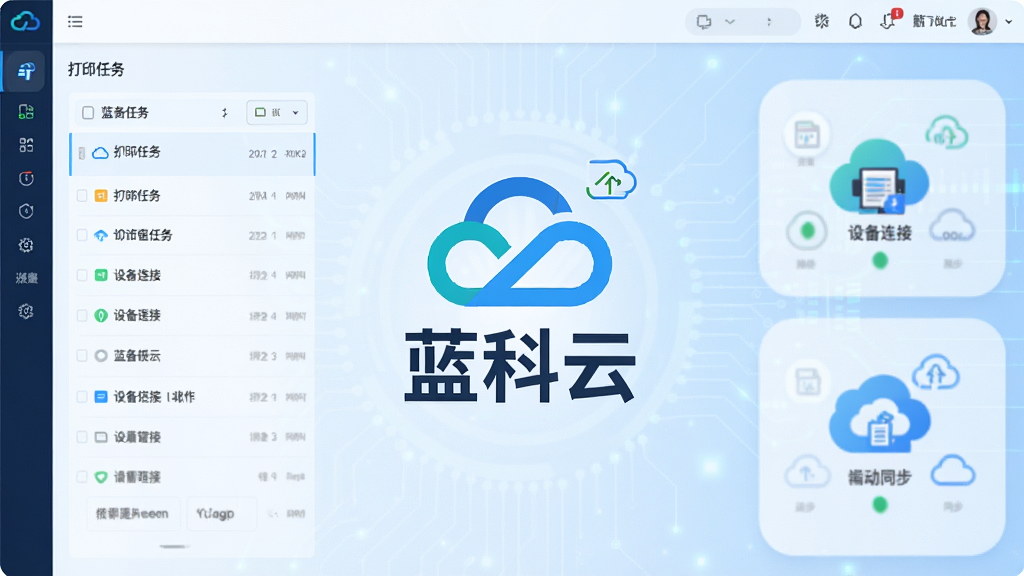Click the sort arrows icon in list header
The image size is (1024, 576).
(x=224, y=113)
